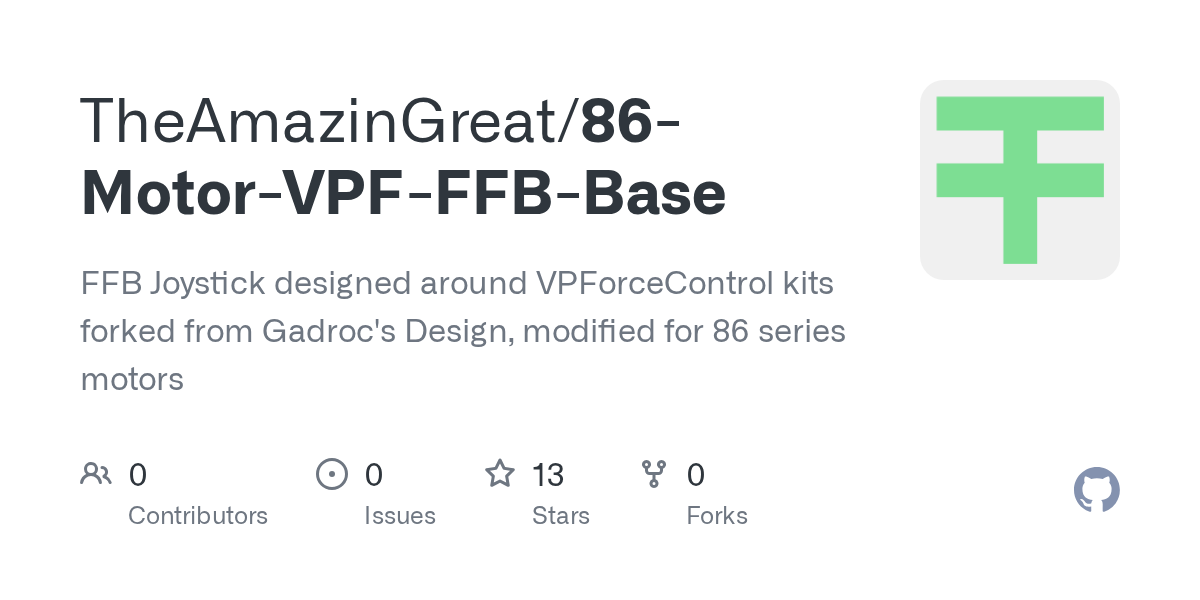Click the forks count number
The image size is (1200, 600).
click(696, 474)
